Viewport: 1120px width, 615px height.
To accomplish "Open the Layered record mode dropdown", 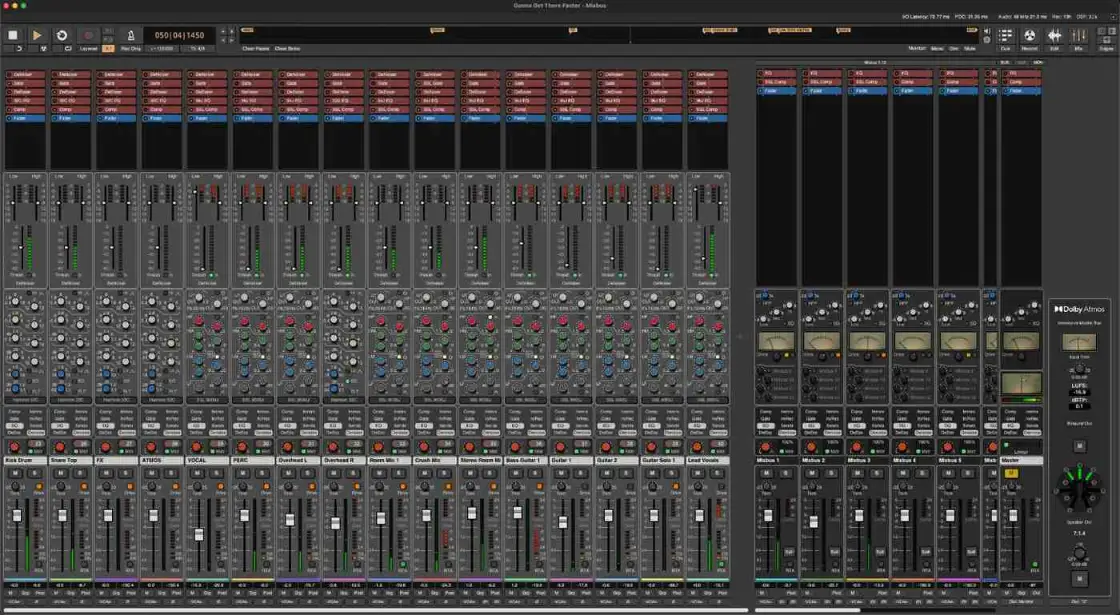I will pyautogui.click(x=89, y=49).
